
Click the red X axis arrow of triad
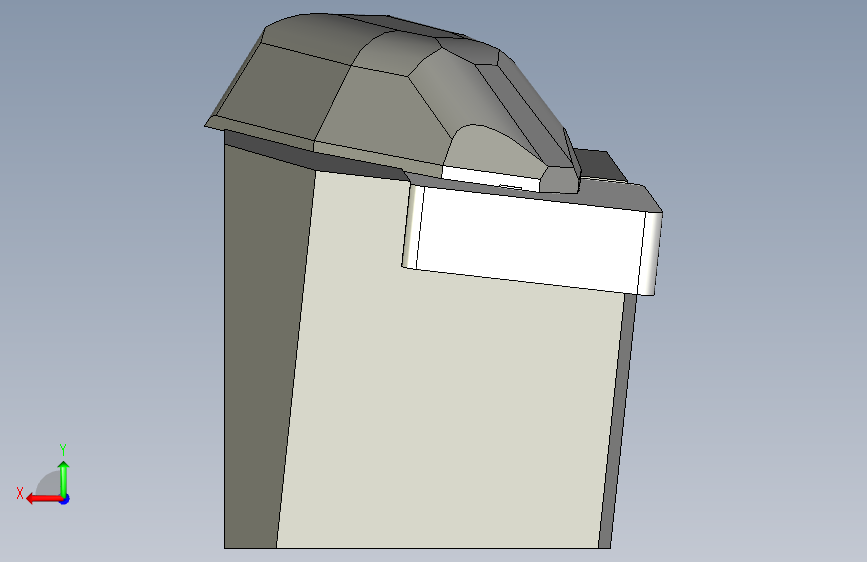[43, 499]
